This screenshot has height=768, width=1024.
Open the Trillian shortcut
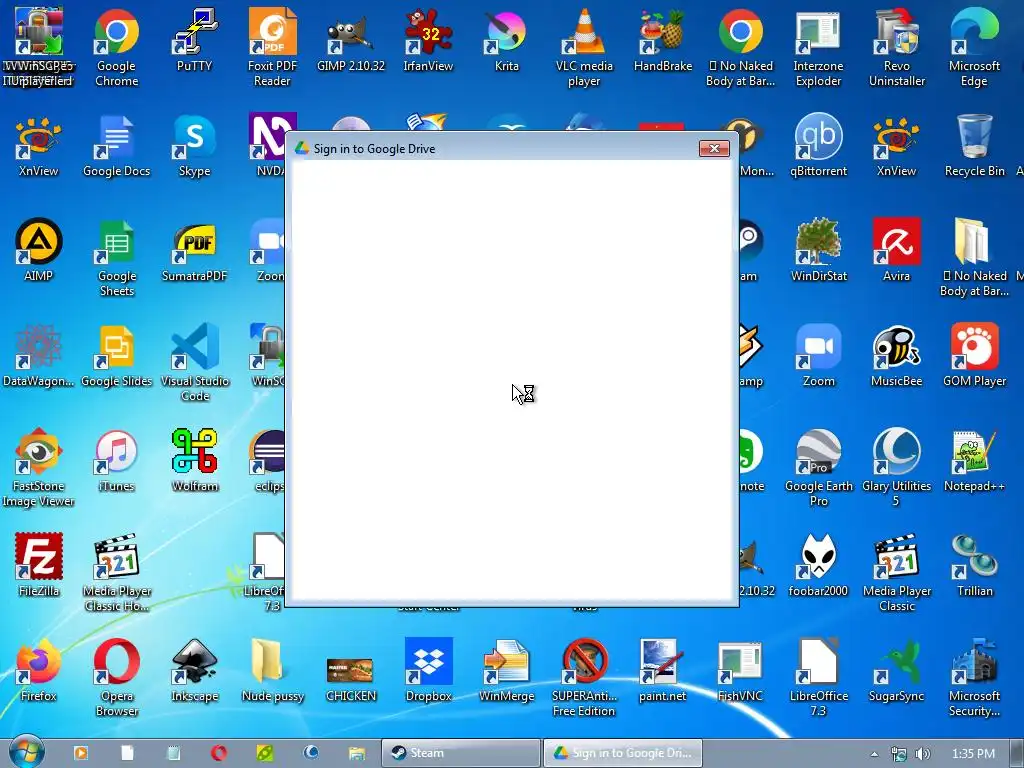[974, 565]
